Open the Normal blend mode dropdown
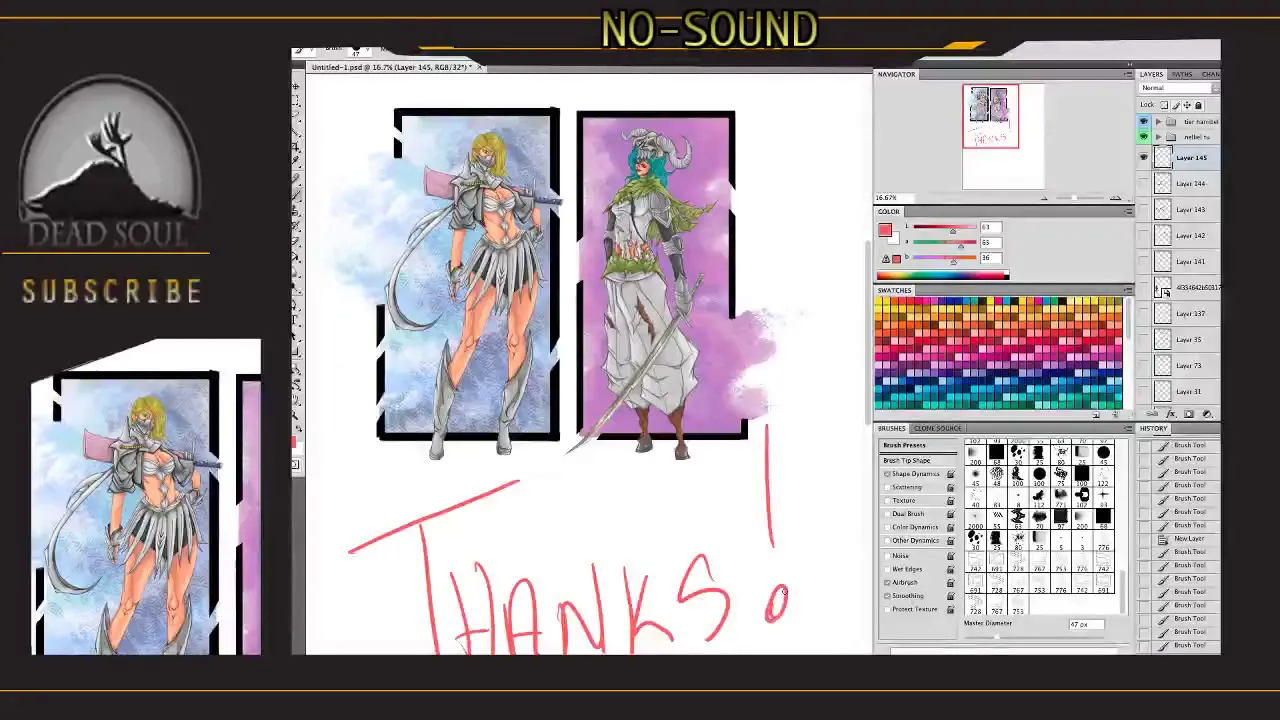Image resolution: width=1280 pixels, height=720 pixels. [x=1180, y=88]
